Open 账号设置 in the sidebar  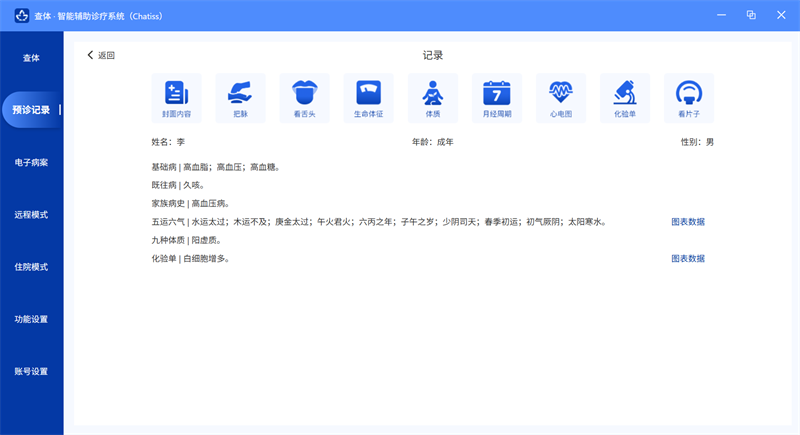pos(31,371)
